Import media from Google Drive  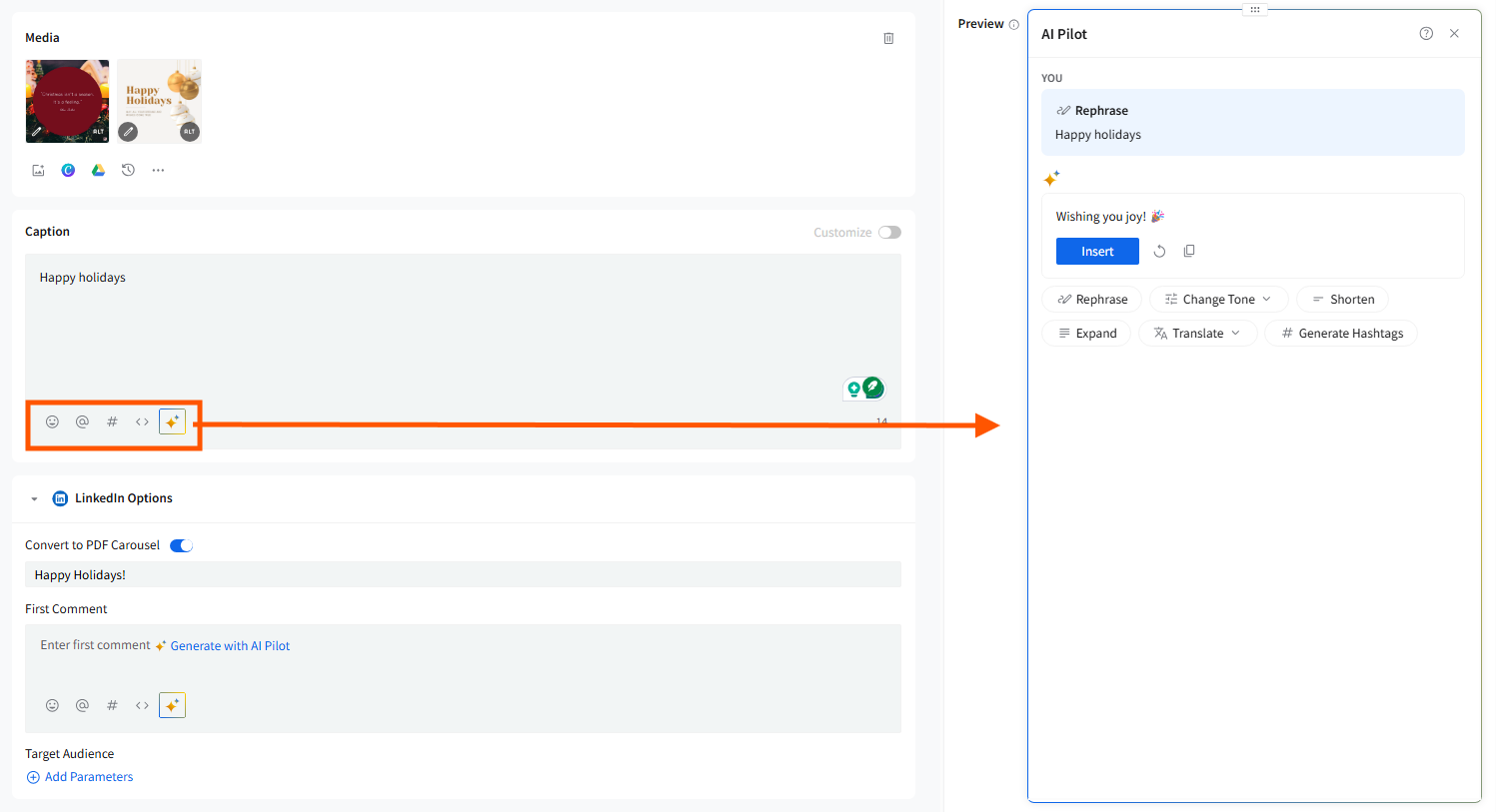point(98,171)
